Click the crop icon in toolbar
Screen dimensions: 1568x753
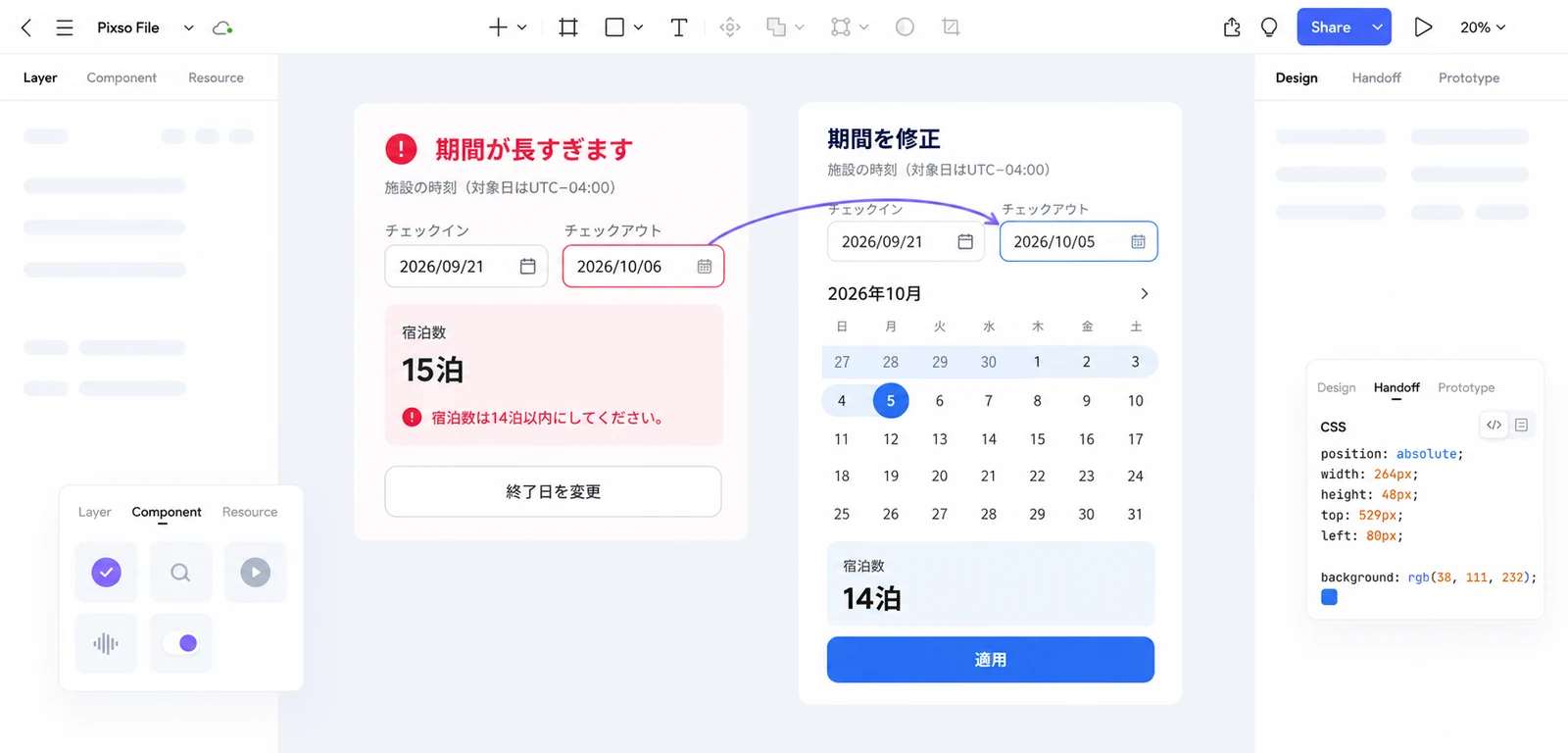951,27
